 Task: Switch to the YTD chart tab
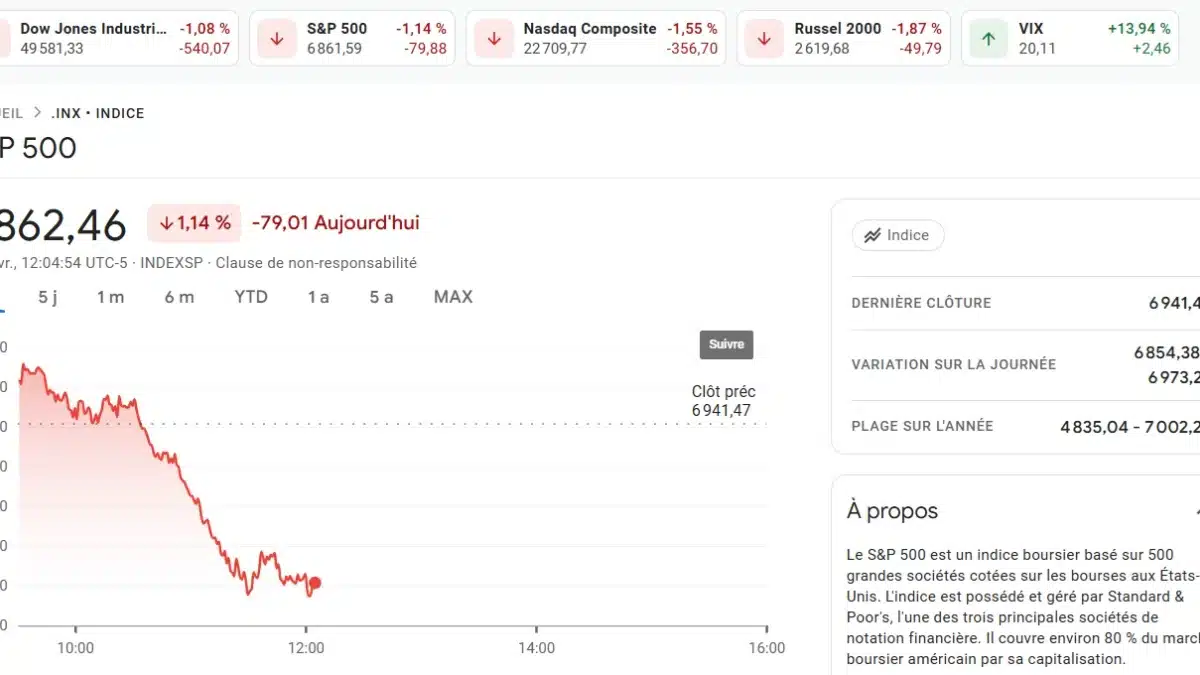point(249,296)
